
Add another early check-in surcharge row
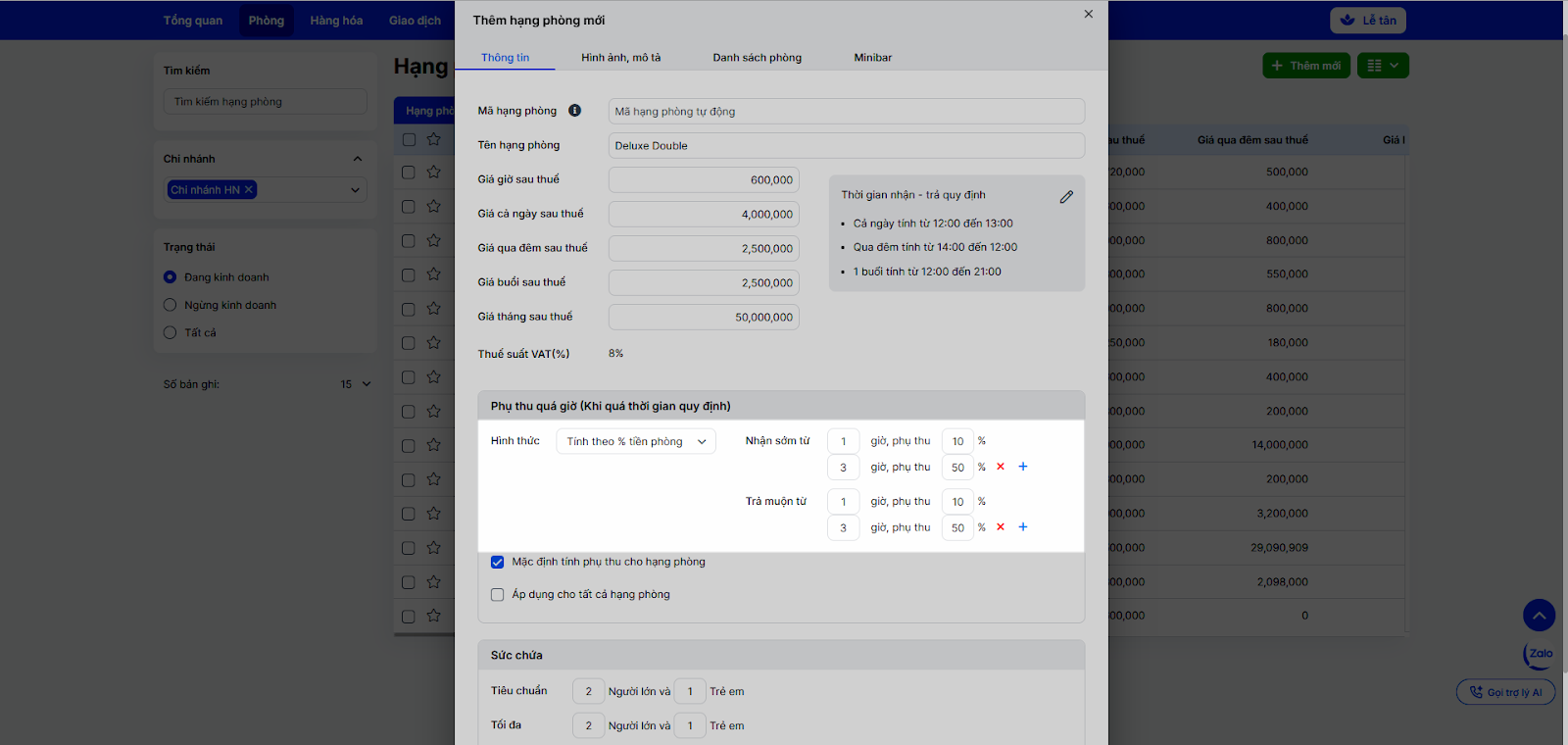coord(1023,467)
